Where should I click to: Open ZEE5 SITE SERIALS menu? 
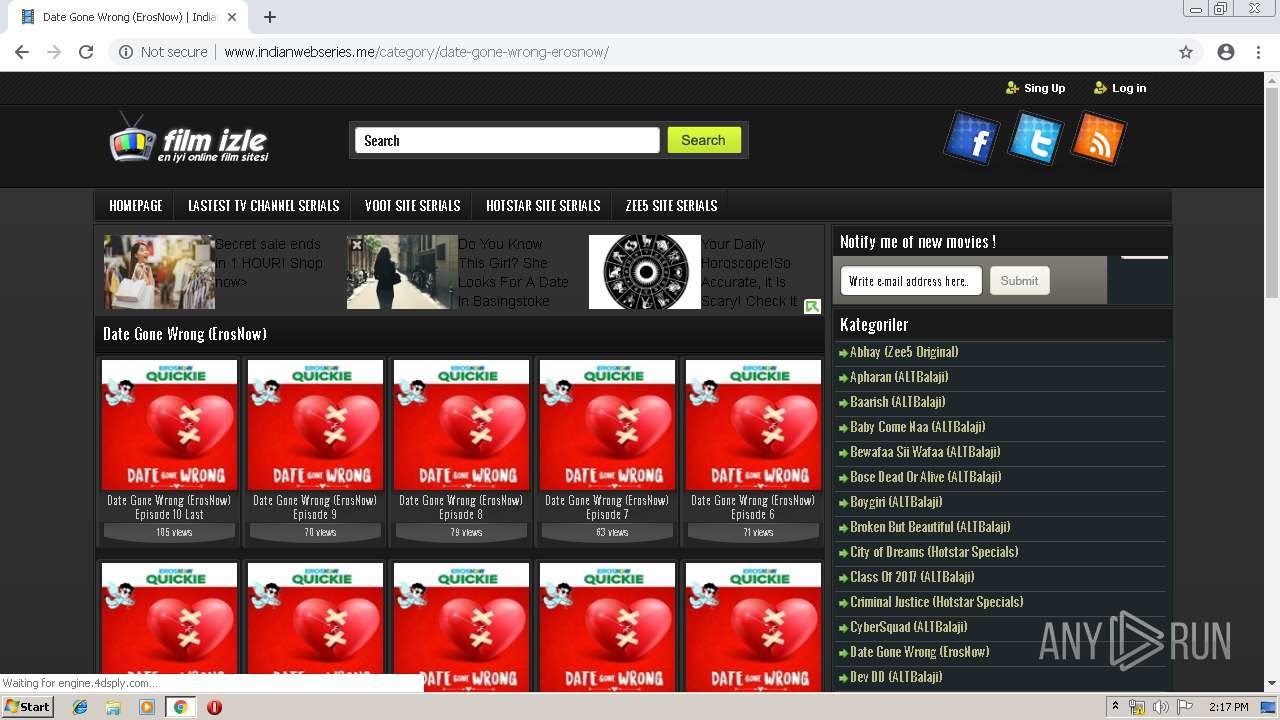671,205
